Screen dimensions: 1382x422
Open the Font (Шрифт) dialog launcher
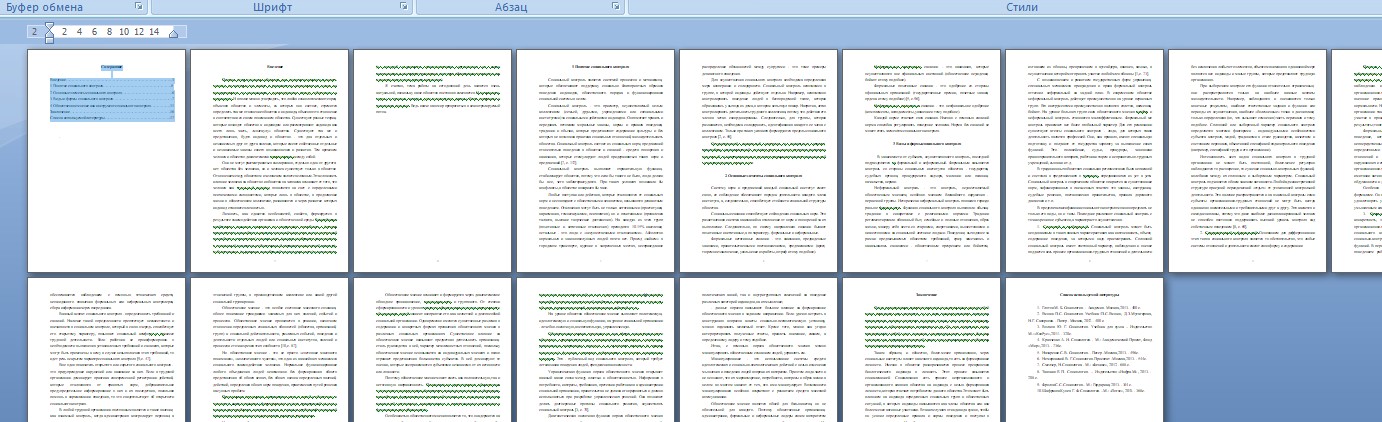(404, 7)
